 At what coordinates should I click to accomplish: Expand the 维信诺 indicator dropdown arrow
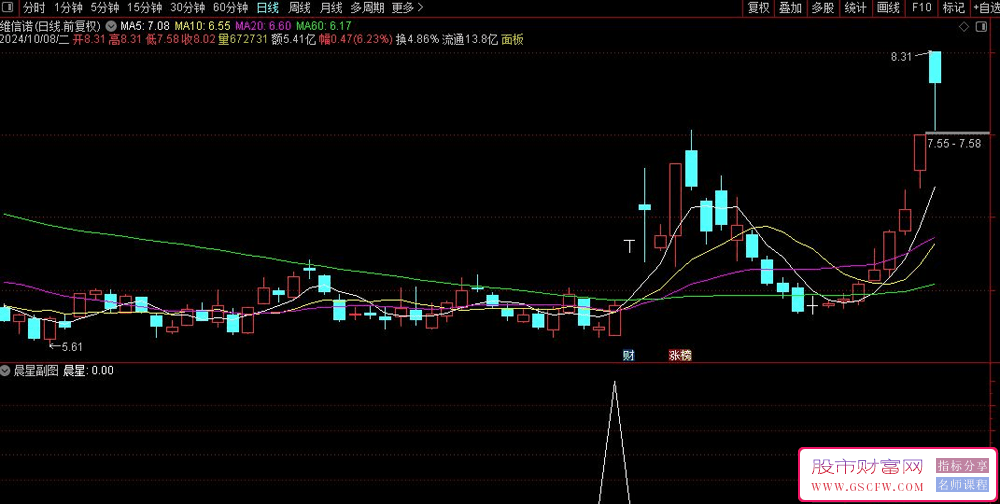[x=112, y=26]
